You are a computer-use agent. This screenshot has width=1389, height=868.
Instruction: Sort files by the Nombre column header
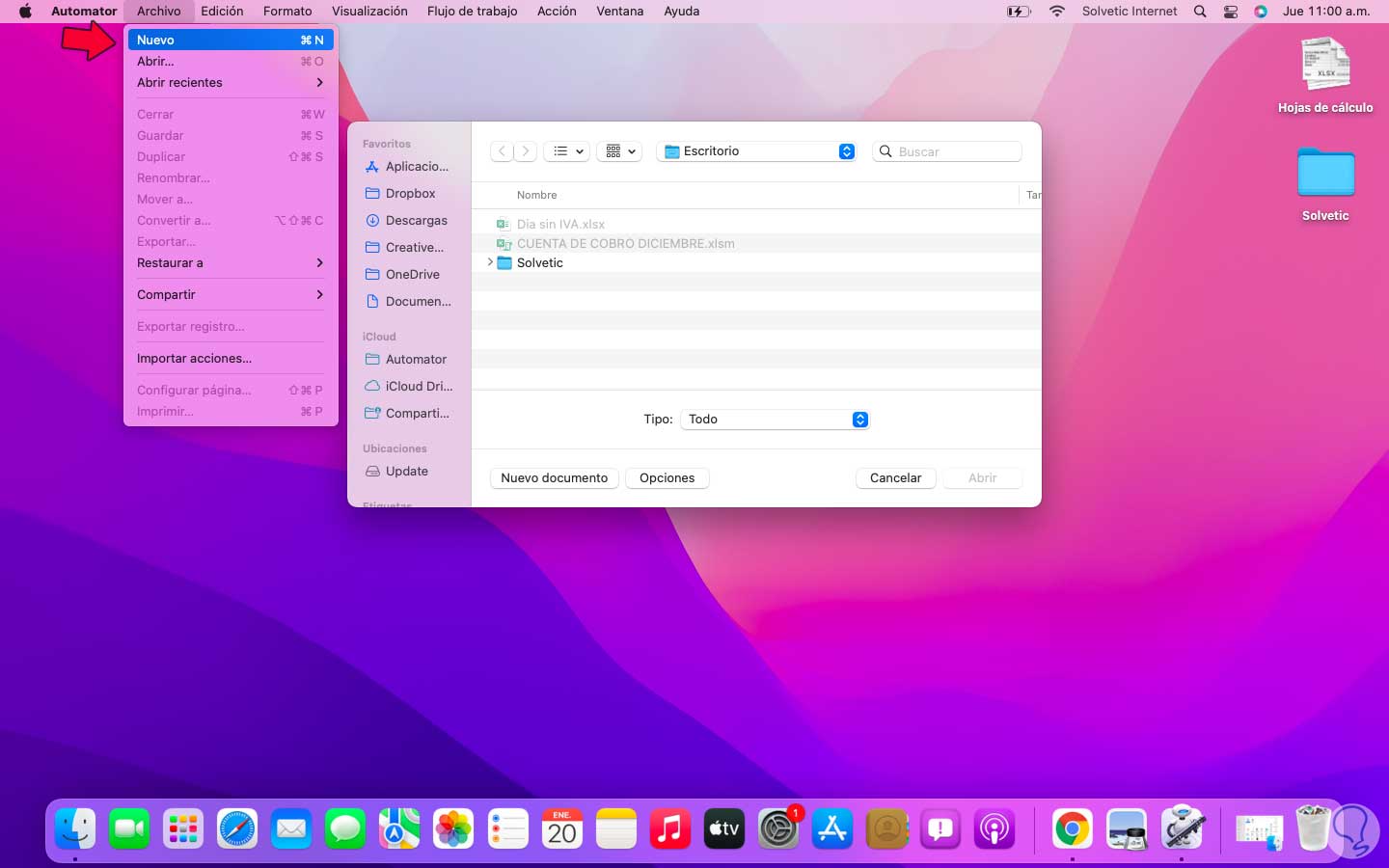click(537, 195)
